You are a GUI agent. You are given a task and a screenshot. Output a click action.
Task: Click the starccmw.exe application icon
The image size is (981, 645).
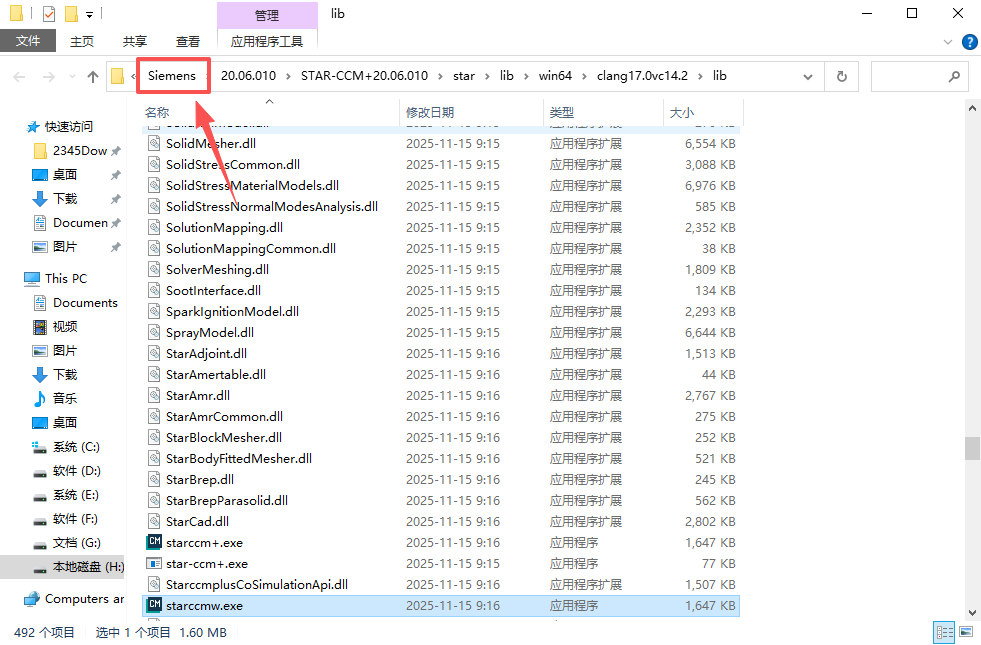tap(154, 605)
